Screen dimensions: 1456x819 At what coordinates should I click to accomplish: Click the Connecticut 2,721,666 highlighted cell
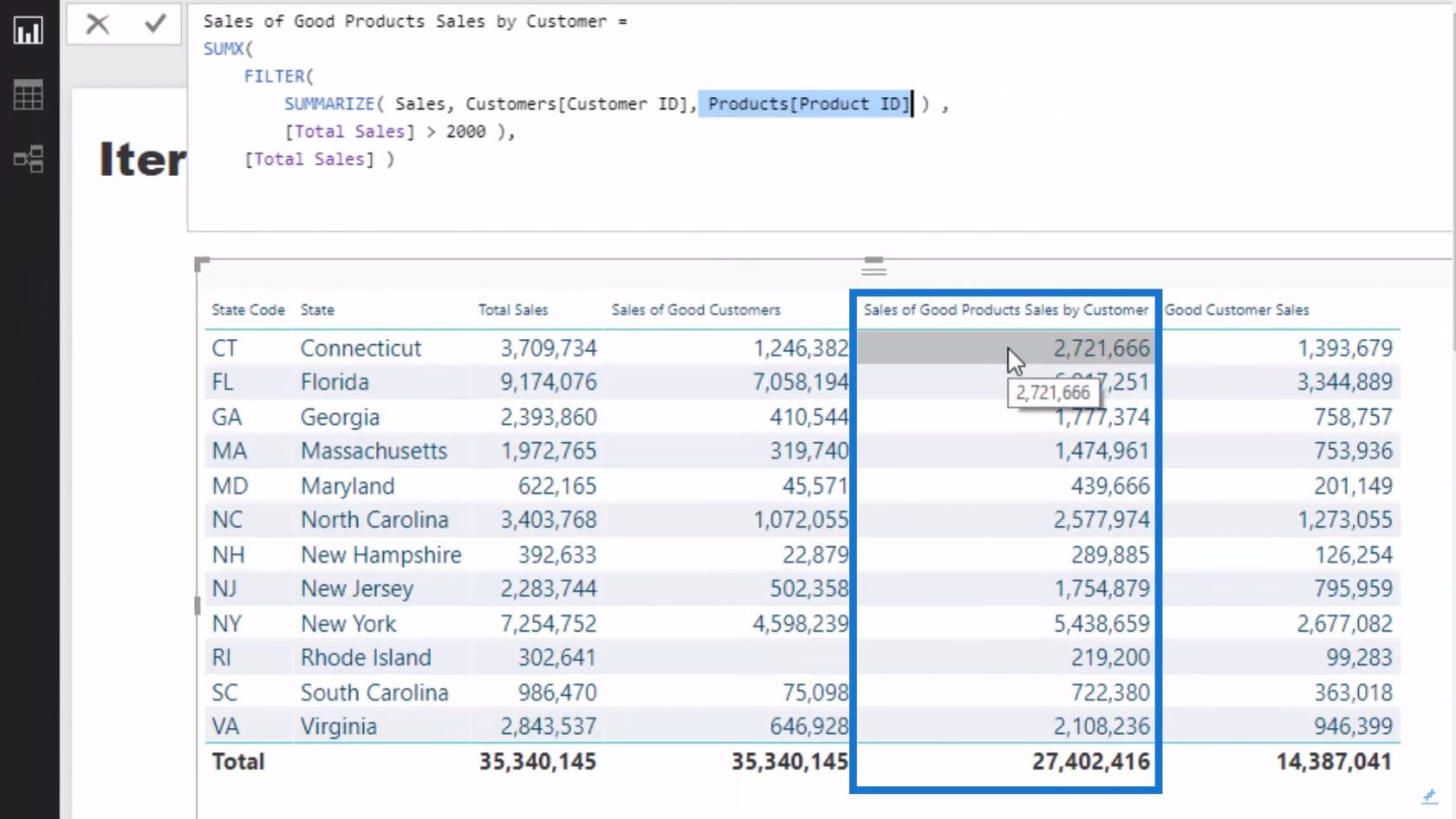1005,348
